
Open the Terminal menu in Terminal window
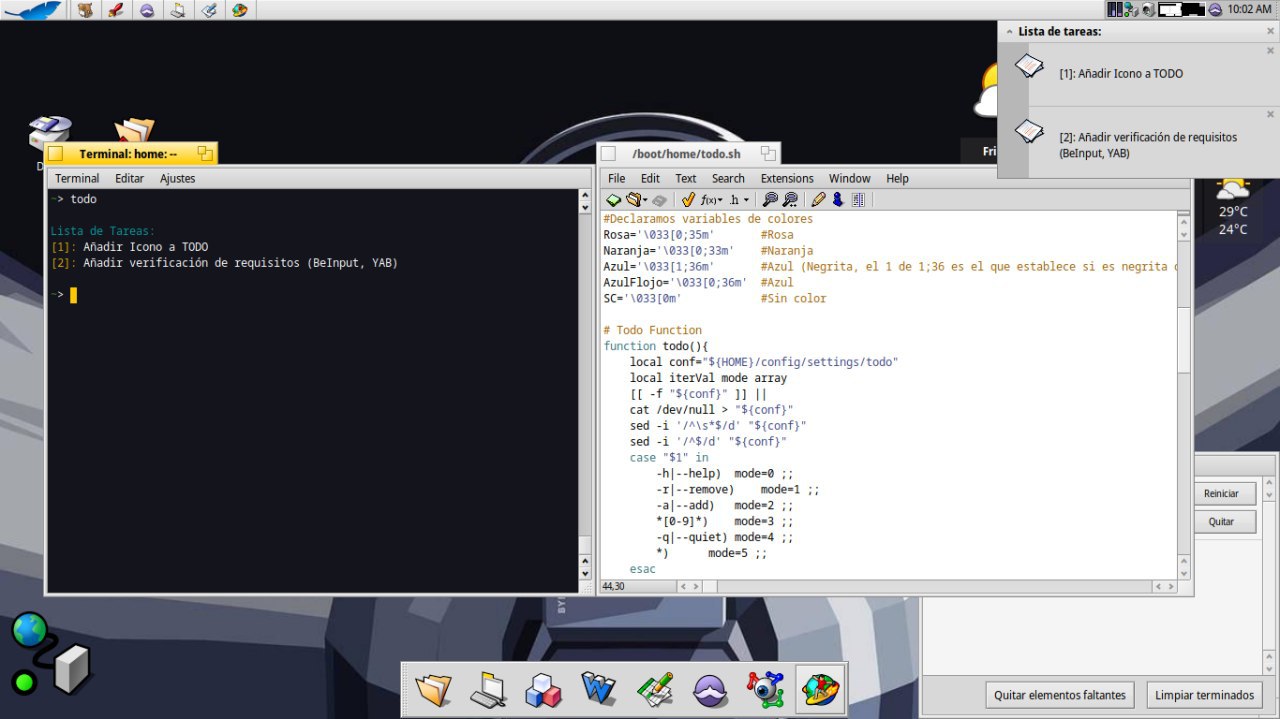(x=77, y=178)
